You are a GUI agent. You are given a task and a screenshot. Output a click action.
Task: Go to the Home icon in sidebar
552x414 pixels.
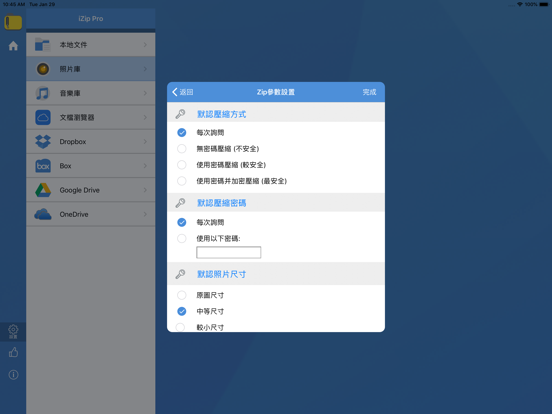click(13, 46)
